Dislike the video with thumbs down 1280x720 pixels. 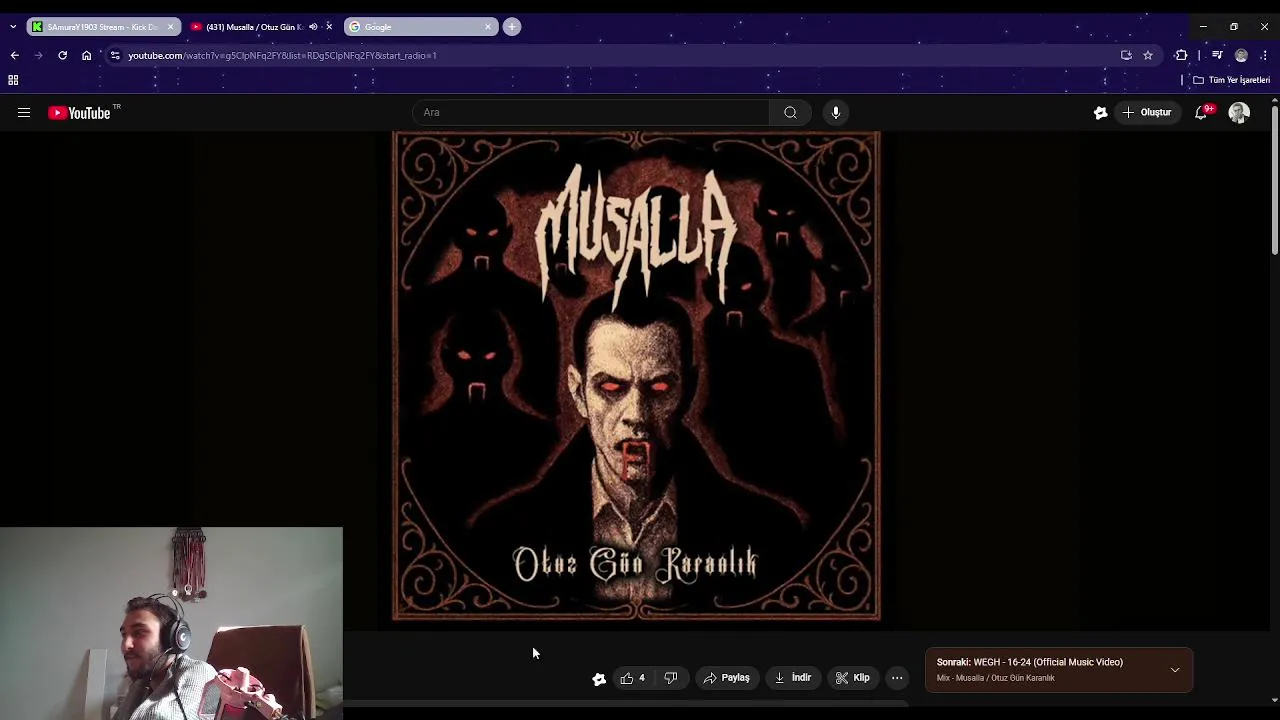click(671, 678)
